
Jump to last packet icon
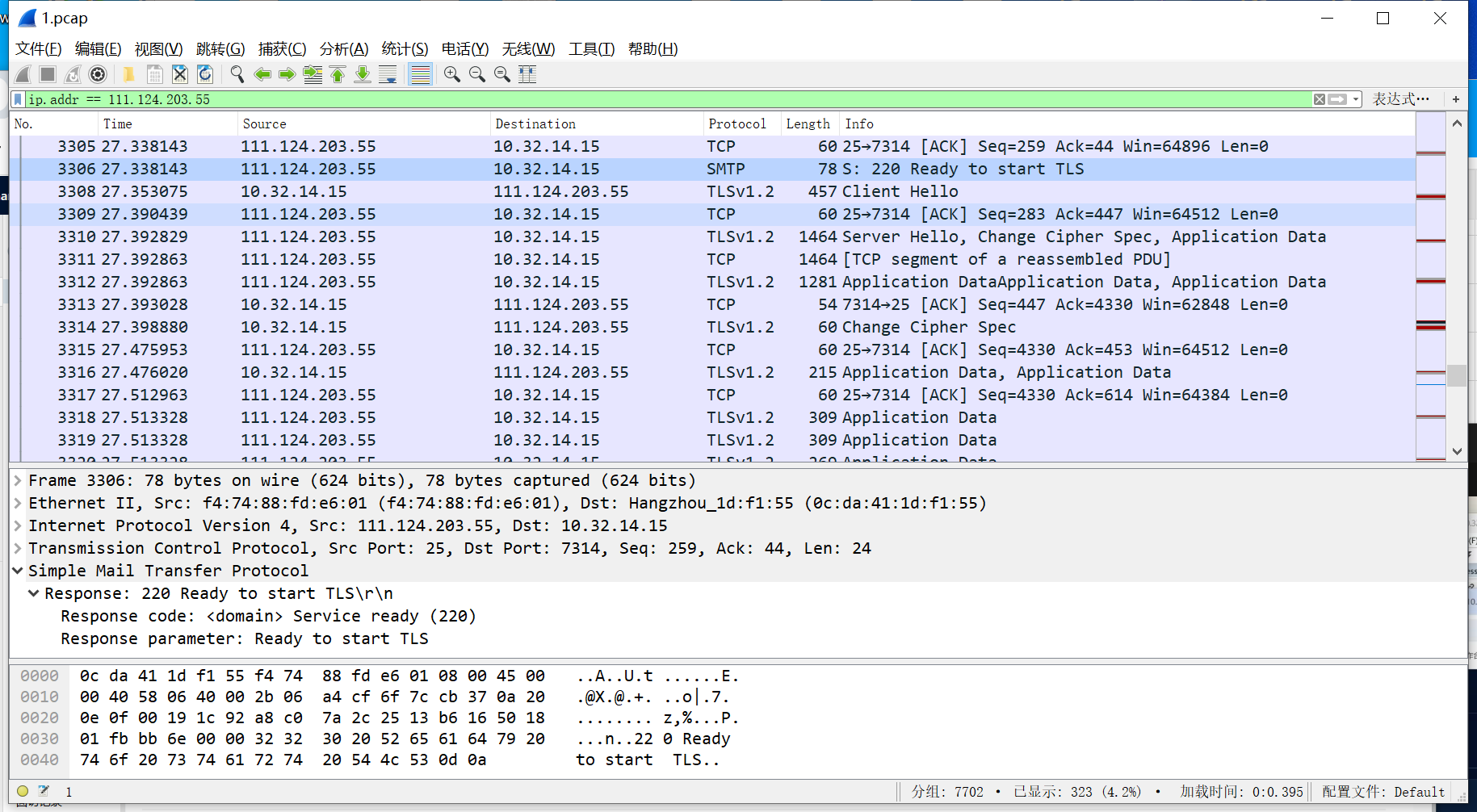[363, 74]
